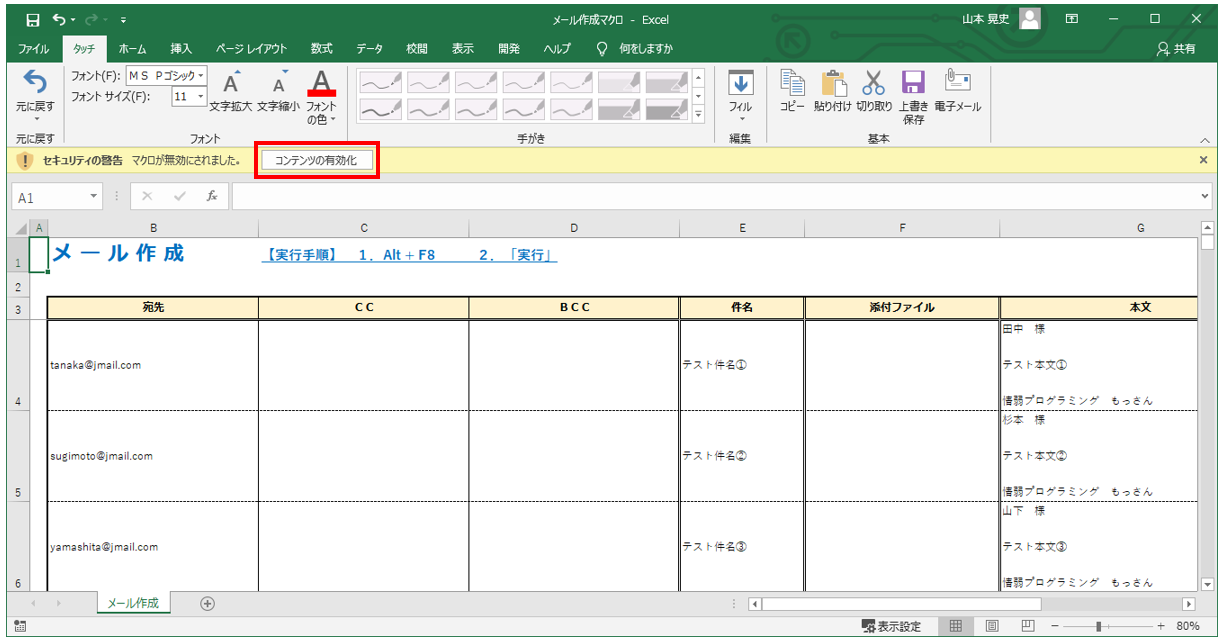Toggle Page Break Preview view
Viewport: 1223px width, 643px height.
pyautogui.click(x=1027, y=626)
